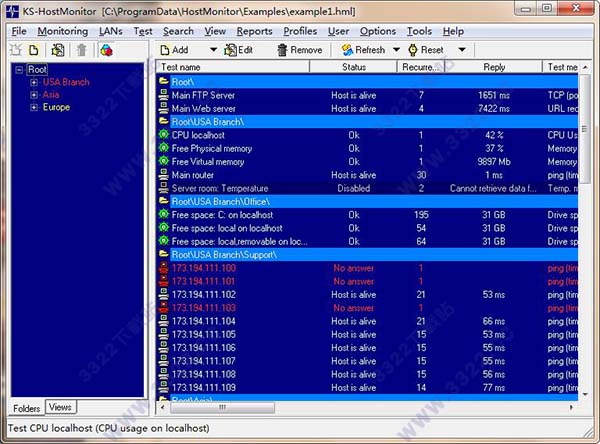Click the new document icon in left toolbar
This screenshot has width=600, height=444.
(34, 50)
